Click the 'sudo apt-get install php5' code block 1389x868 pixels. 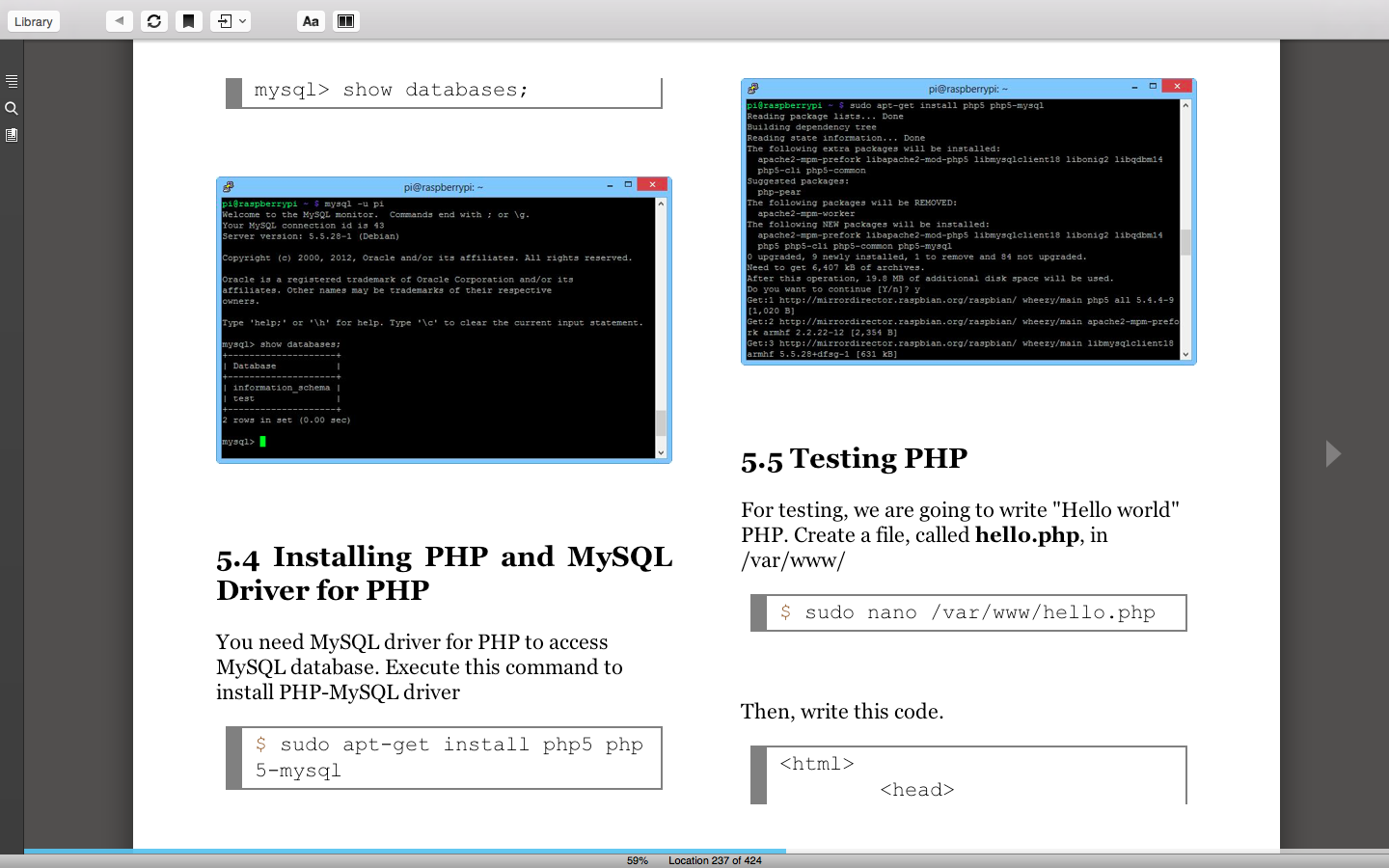click(x=444, y=758)
